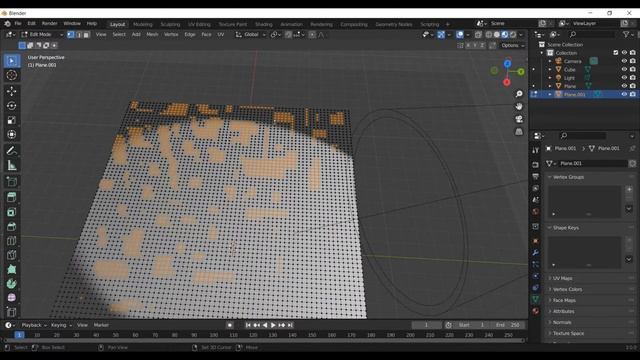
Task: Jump to the end frame
Action: coord(290,325)
